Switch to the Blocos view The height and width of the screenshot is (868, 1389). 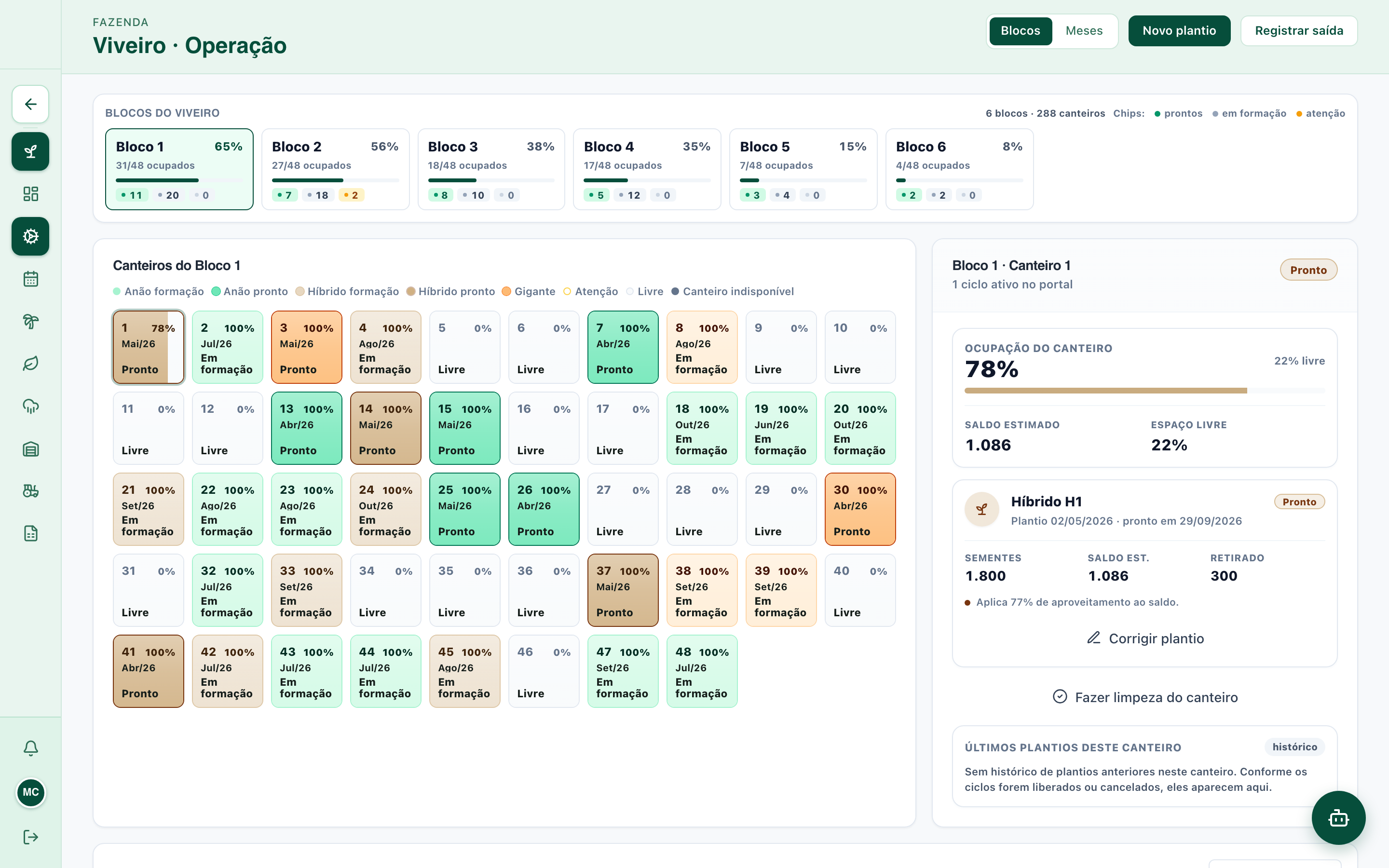(x=1020, y=31)
